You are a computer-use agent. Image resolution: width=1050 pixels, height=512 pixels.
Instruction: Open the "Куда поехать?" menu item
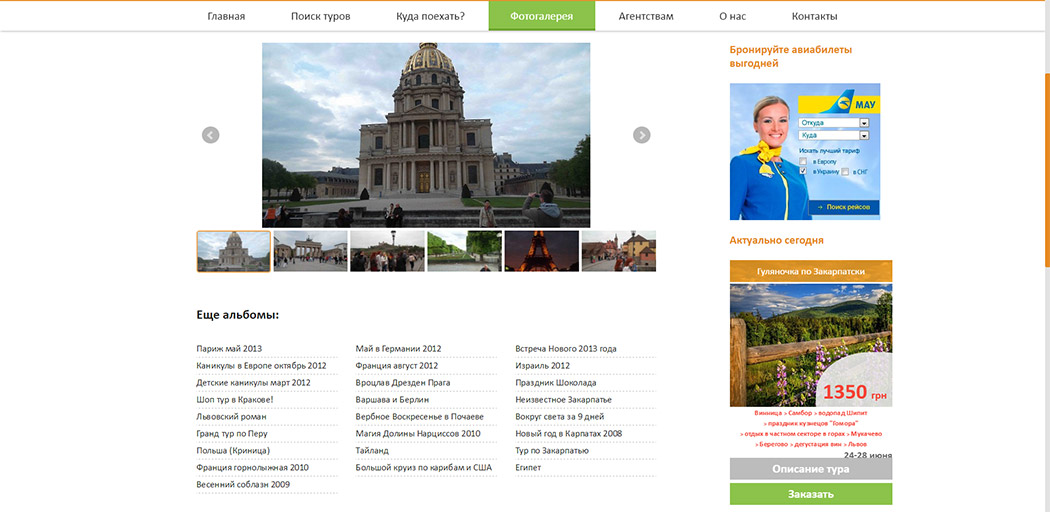tap(430, 16)
